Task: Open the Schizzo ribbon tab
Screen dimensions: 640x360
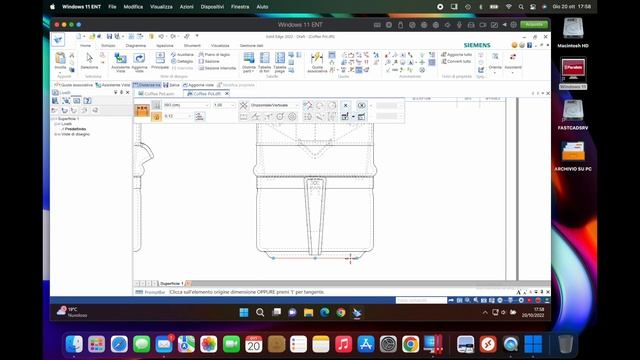Action: [108, 45]
